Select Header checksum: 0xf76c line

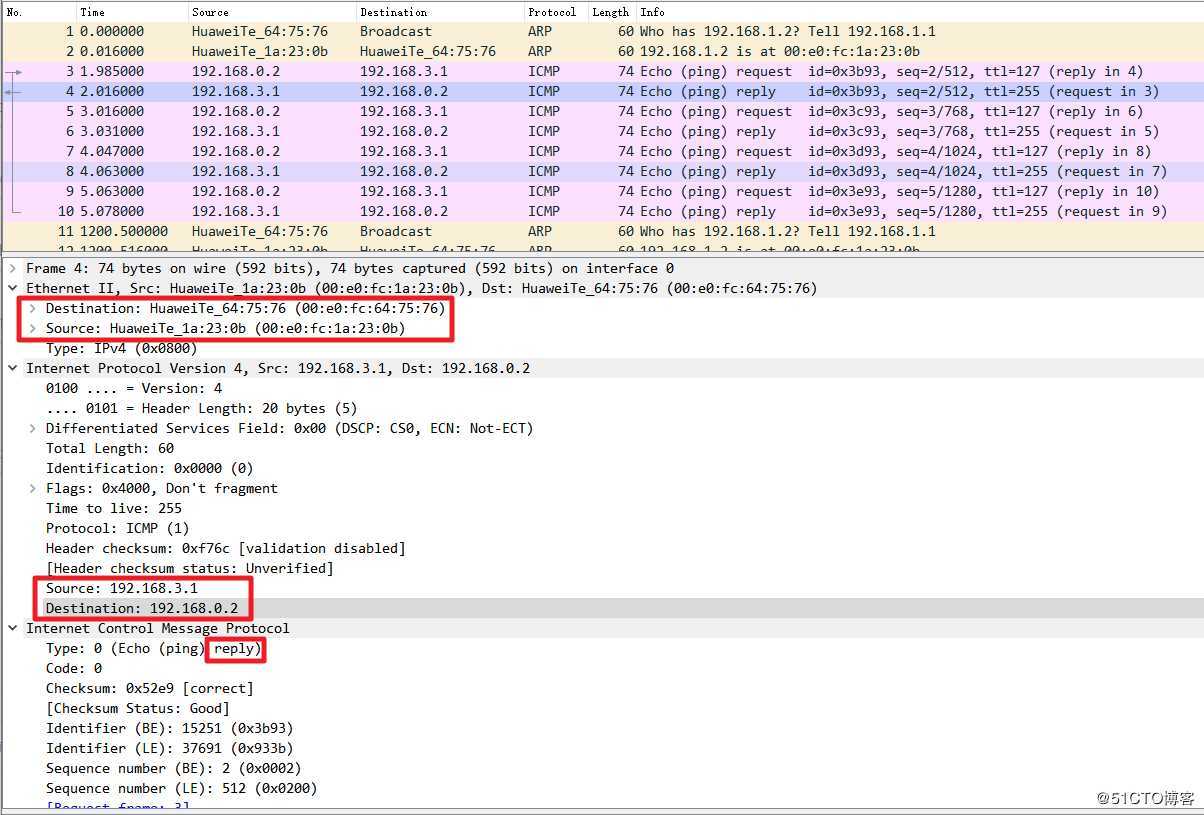click(226, 548)
